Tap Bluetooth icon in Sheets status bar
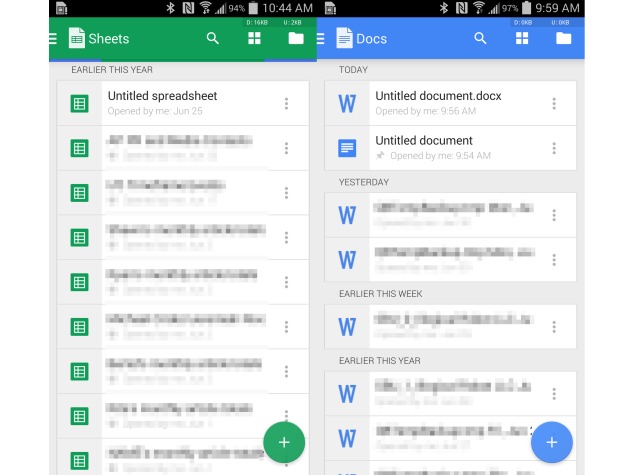Image resolution: width=635 pixels, height=475 pixels. tap(170, 8)
